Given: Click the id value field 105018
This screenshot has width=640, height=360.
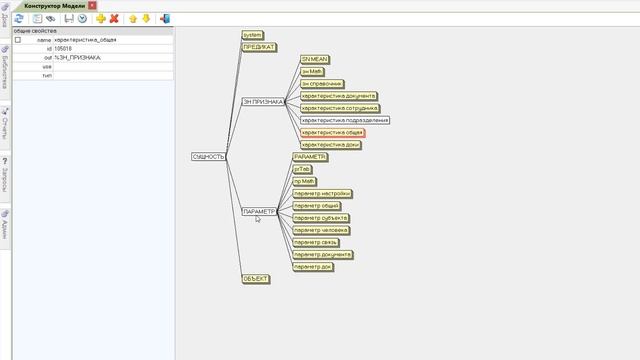Looking at the screenshot, I should tap(113, 49).
